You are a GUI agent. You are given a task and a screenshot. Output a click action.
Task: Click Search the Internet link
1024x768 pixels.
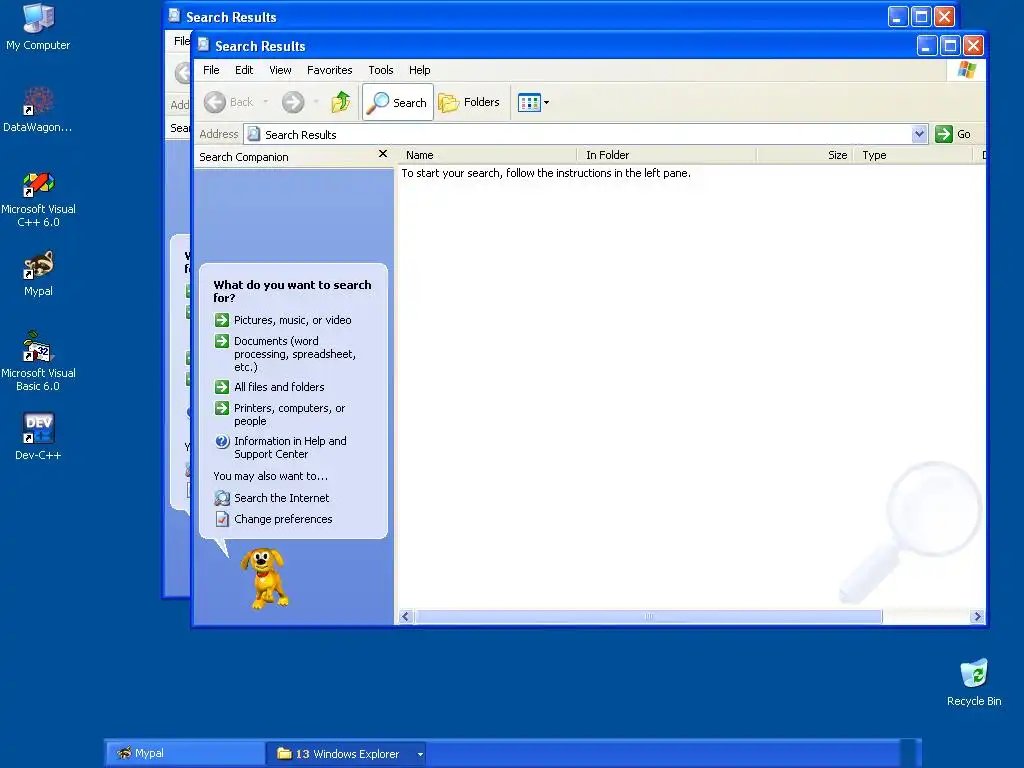281,498
